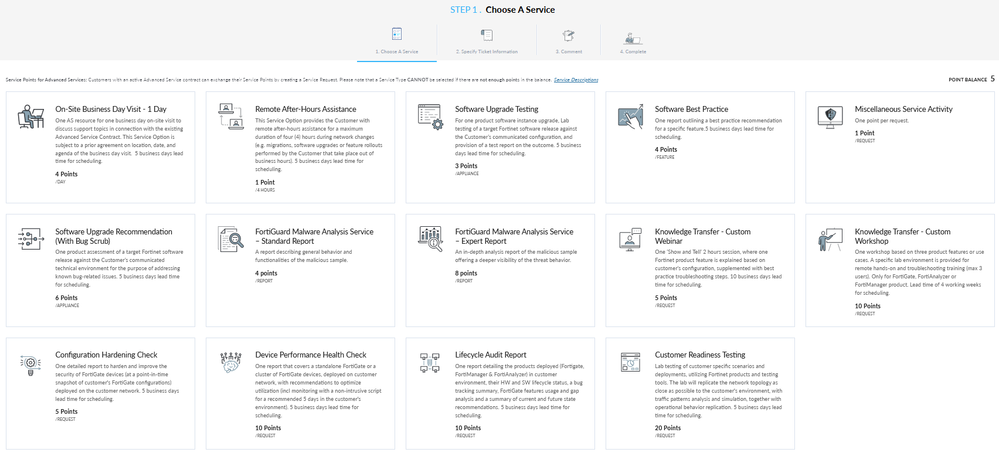
Task: Click '10 Points' on Custom Workshop card
Action: coord(867,306)
